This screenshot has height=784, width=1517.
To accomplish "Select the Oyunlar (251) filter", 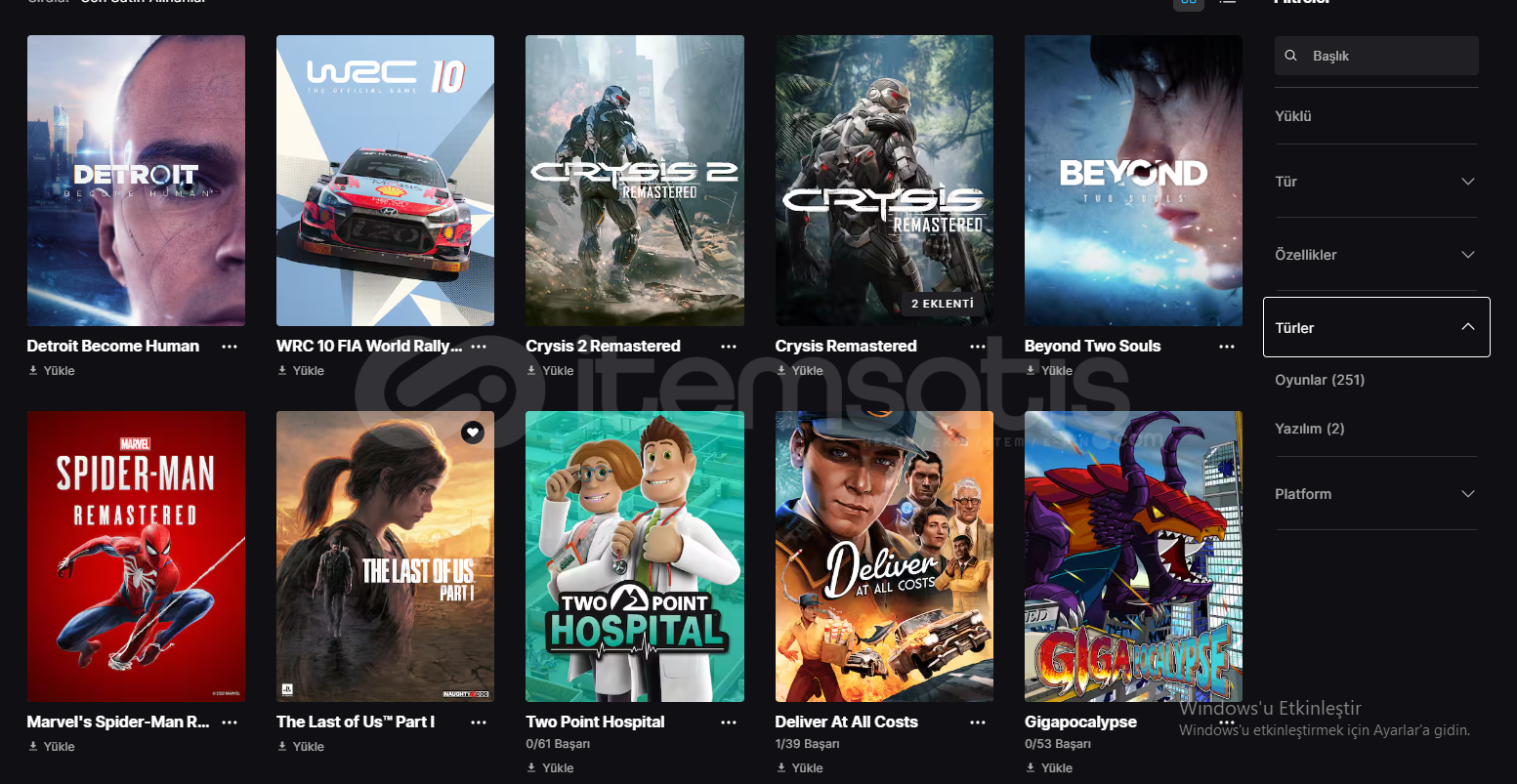I will coord(1320,380).
